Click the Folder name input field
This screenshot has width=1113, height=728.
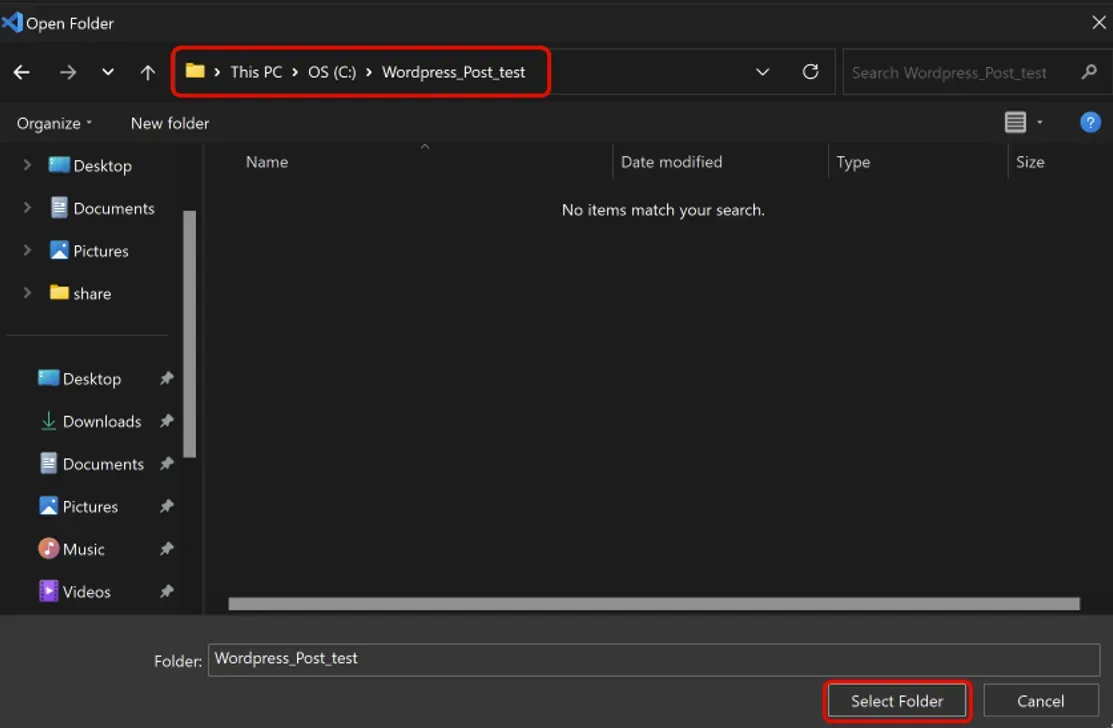click(654, 659)
